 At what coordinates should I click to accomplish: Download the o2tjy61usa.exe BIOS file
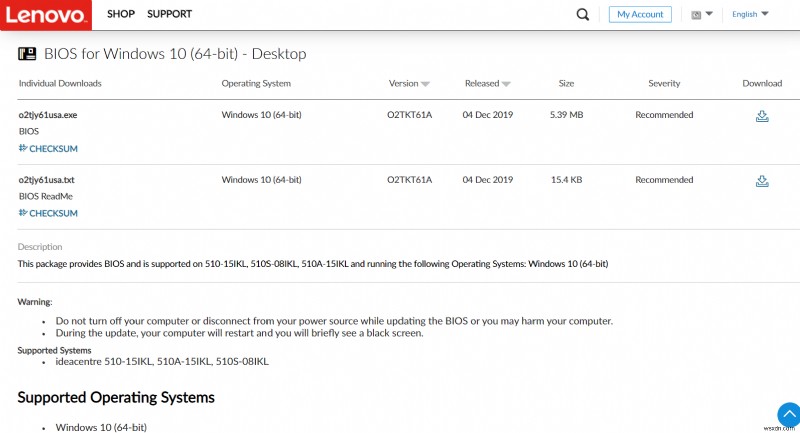coord(762,116)
